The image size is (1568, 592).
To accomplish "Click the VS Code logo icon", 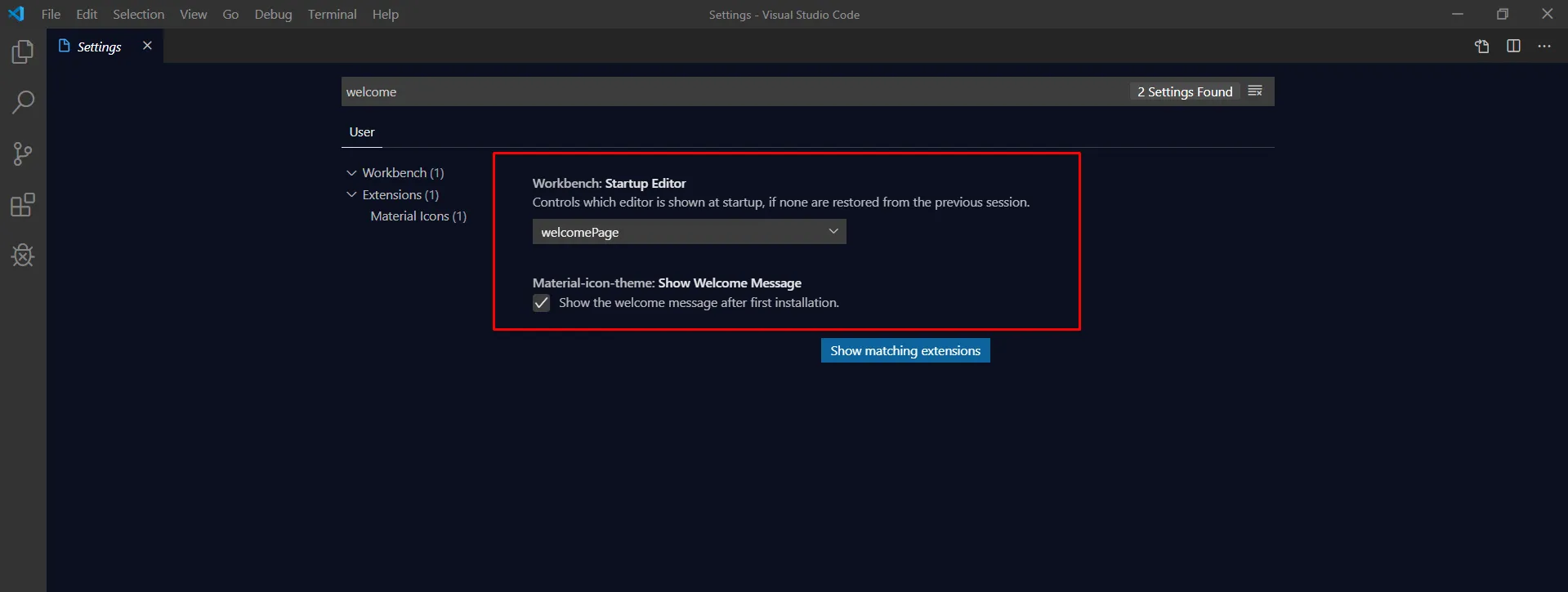I will (16, 14).
